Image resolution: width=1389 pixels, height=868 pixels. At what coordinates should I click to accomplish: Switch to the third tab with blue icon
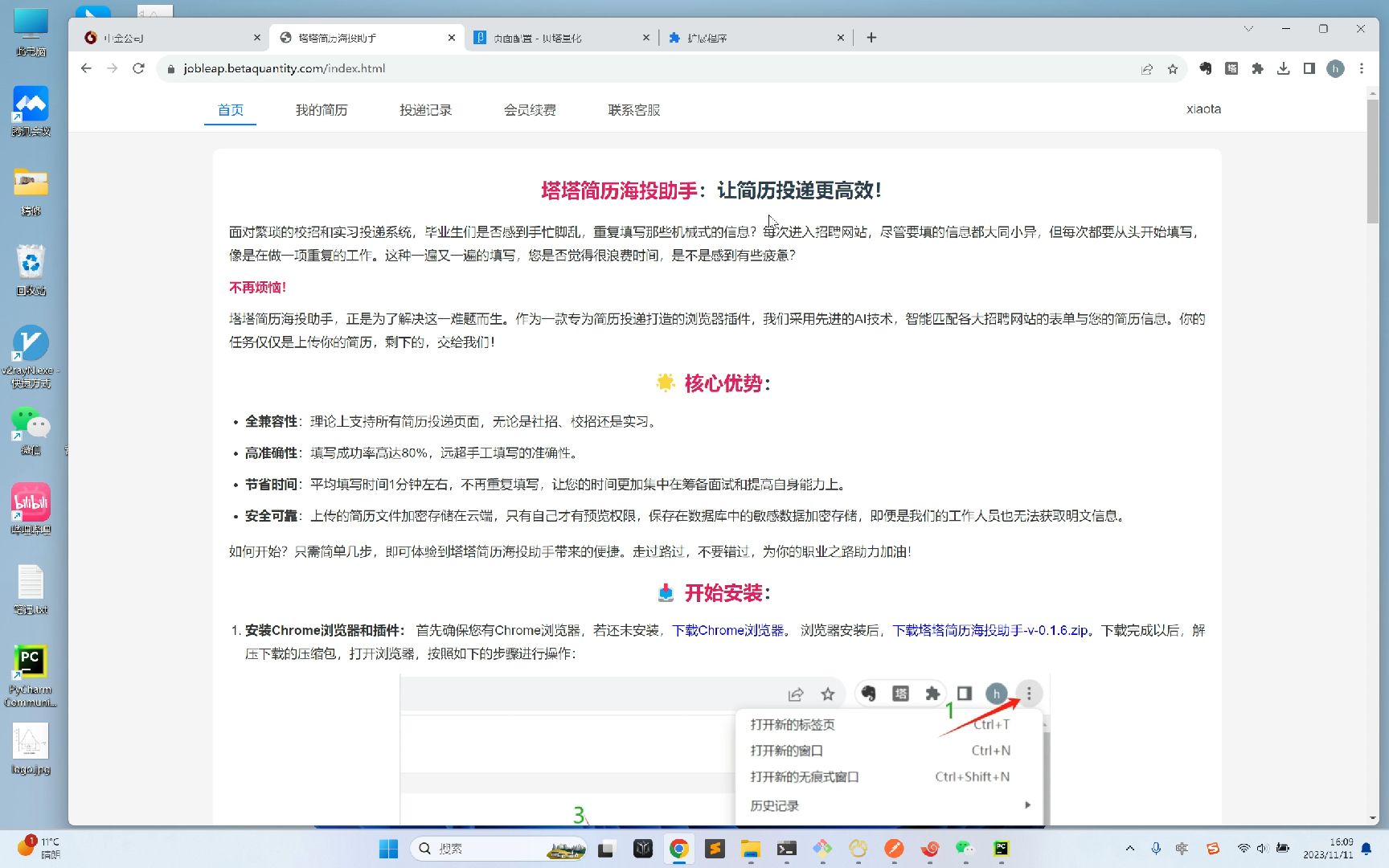click(561, 38)
